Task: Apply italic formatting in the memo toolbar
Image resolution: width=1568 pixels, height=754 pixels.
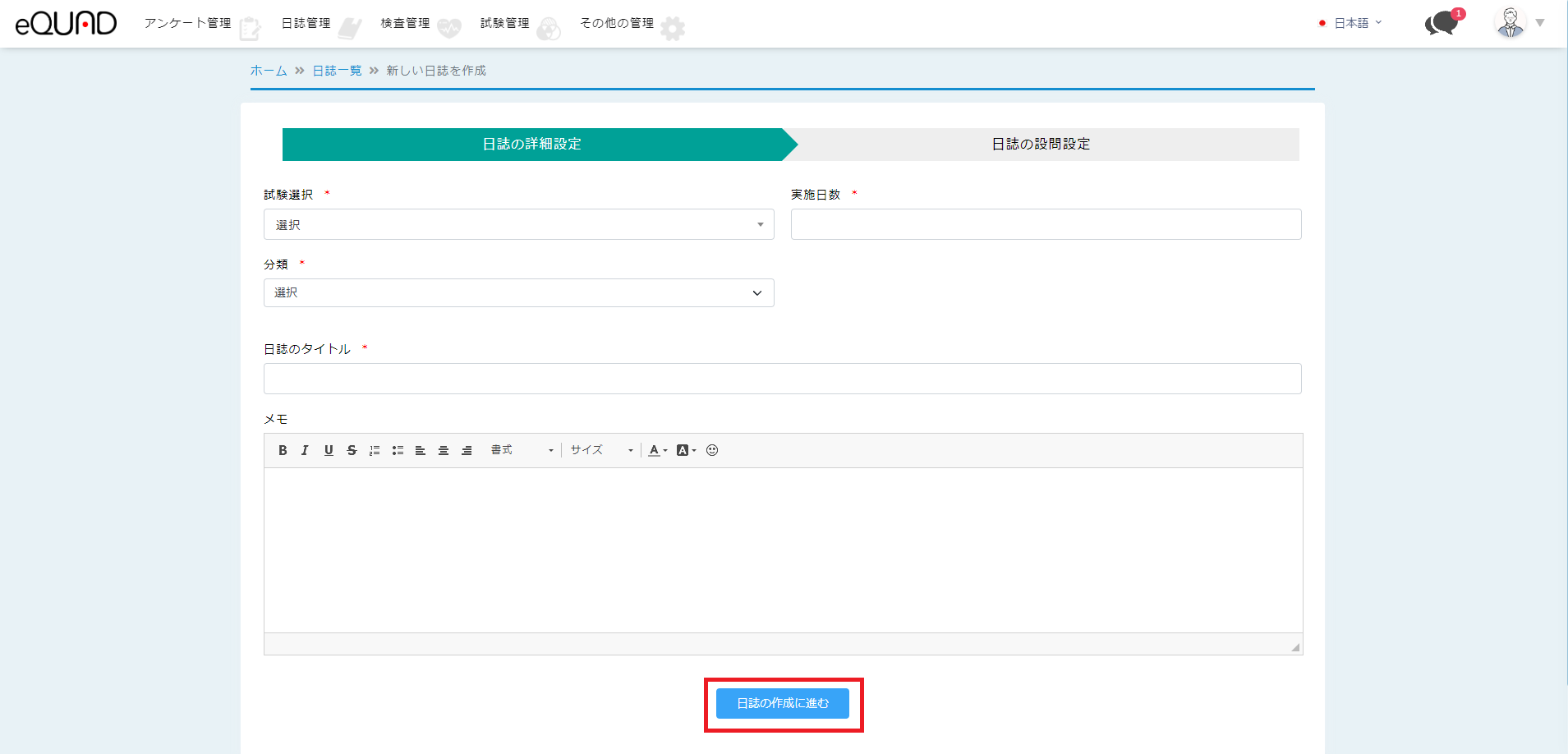Action: click(x=305, y=450)
